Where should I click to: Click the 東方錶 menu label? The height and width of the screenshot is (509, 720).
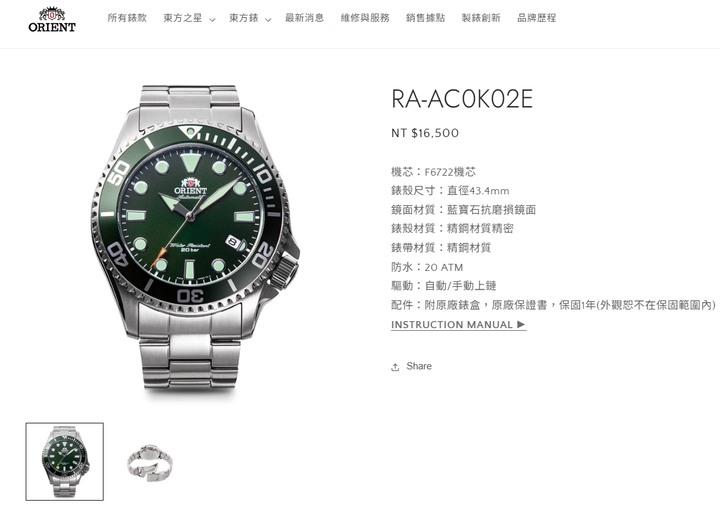pyautogui.click(x=244, y=18)
